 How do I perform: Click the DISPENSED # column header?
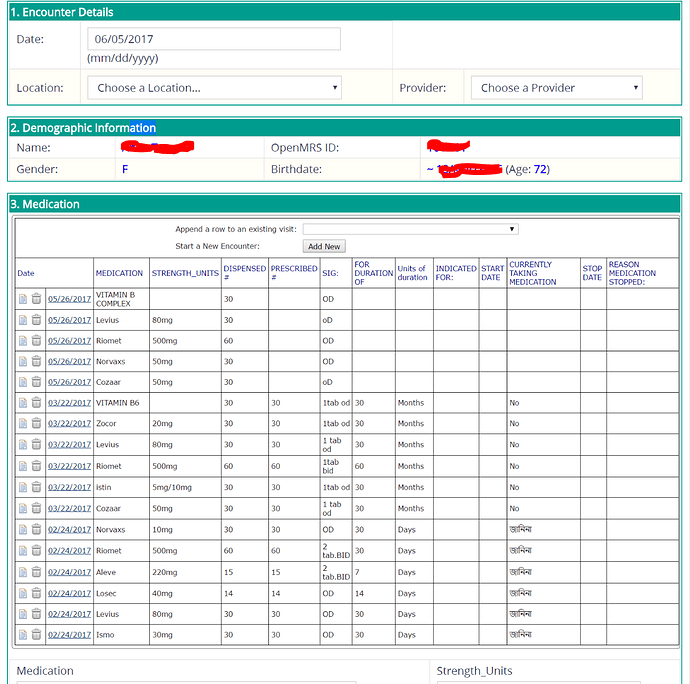pos(245,272)
